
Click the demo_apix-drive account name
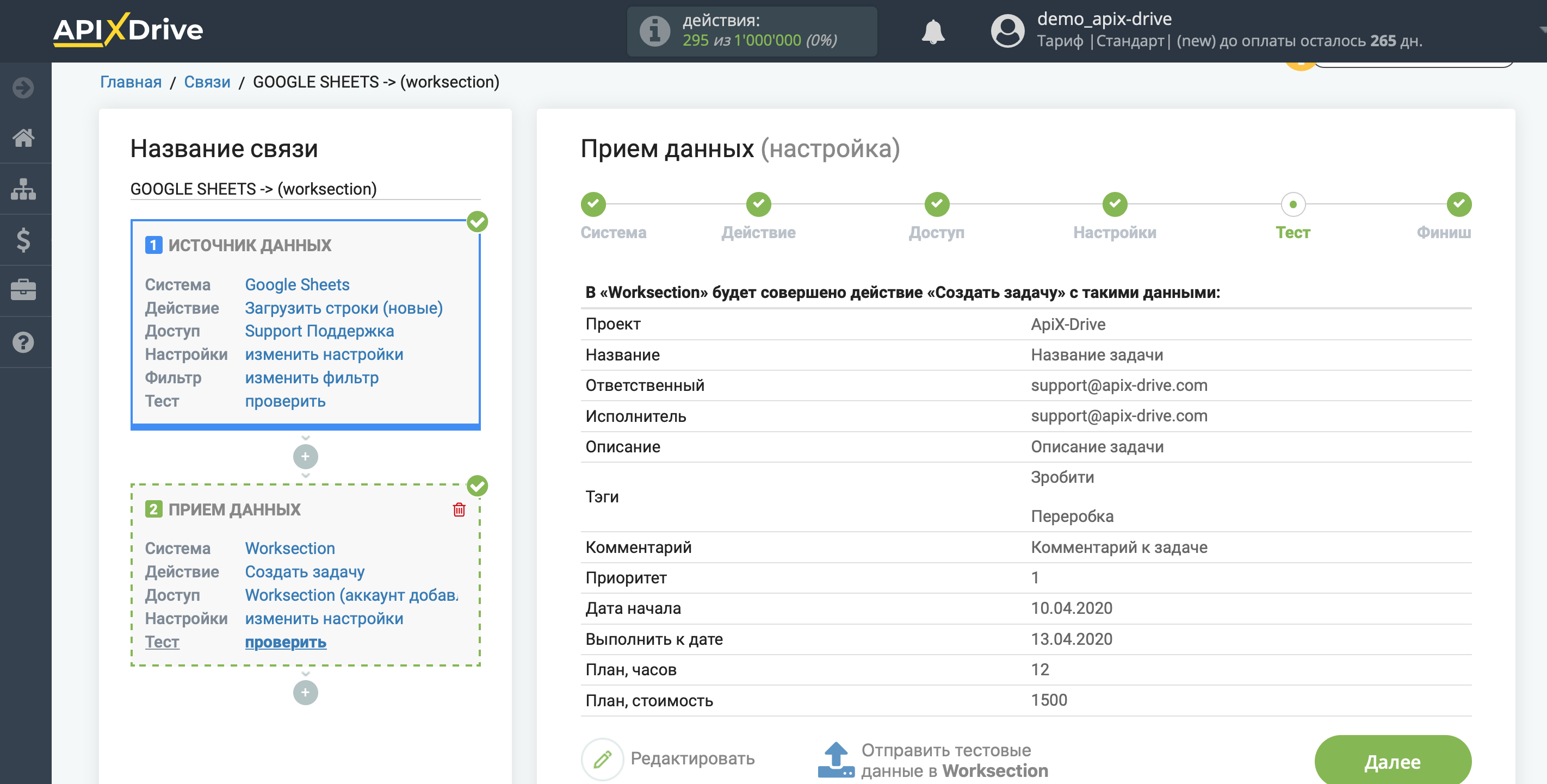pos(1104,18)
